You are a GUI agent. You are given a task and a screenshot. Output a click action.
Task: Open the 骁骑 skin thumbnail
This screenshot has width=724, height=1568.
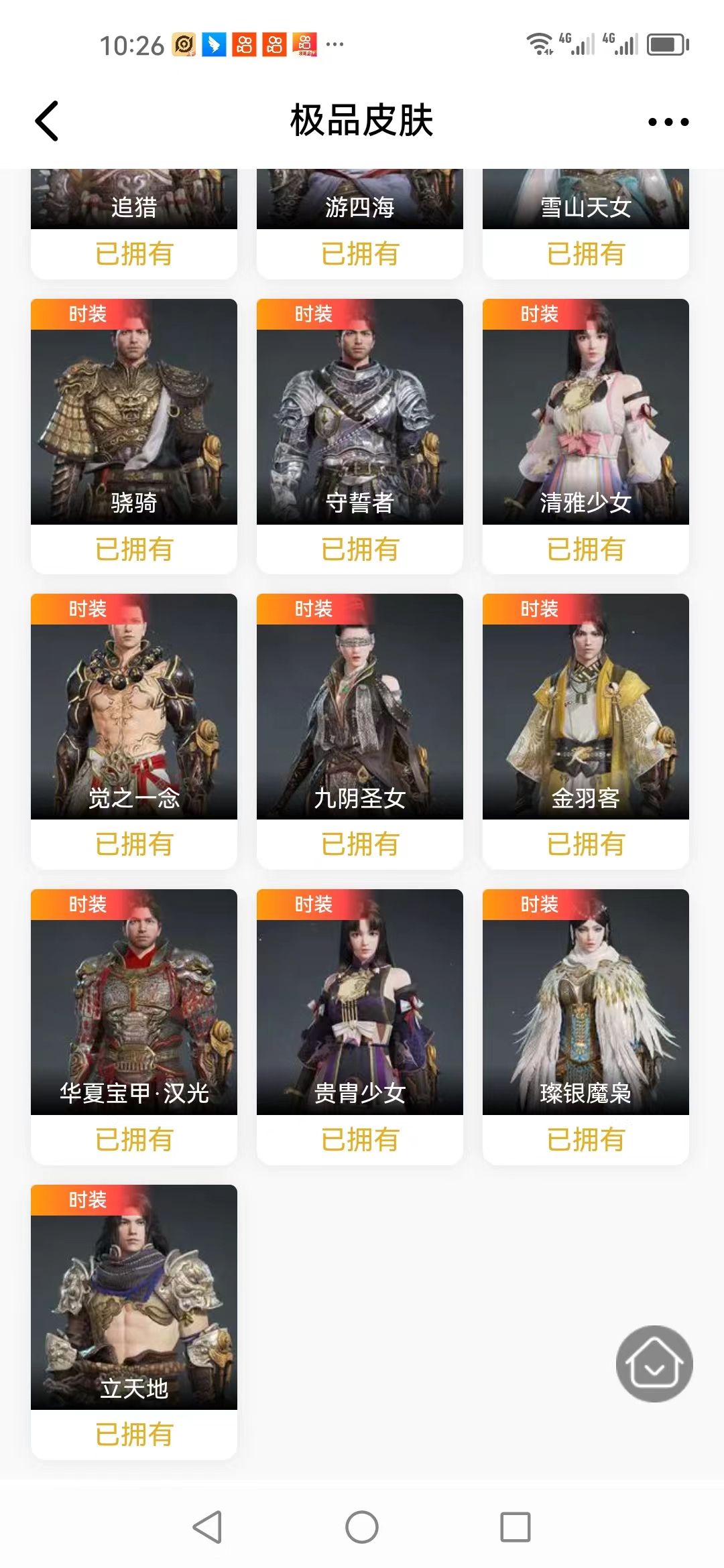tap(134, 411)
